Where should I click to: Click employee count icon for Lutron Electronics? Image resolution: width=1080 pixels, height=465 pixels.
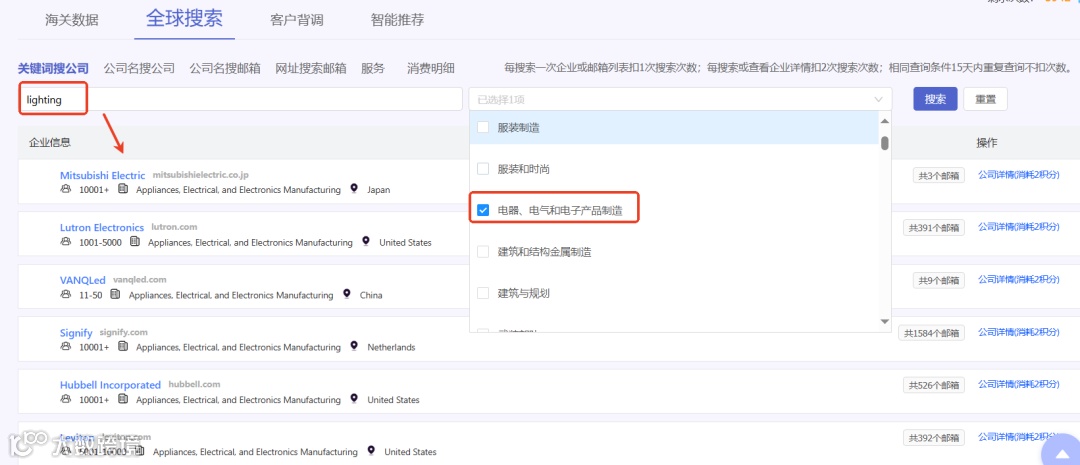pyautogui.click(x=66, y=241)
